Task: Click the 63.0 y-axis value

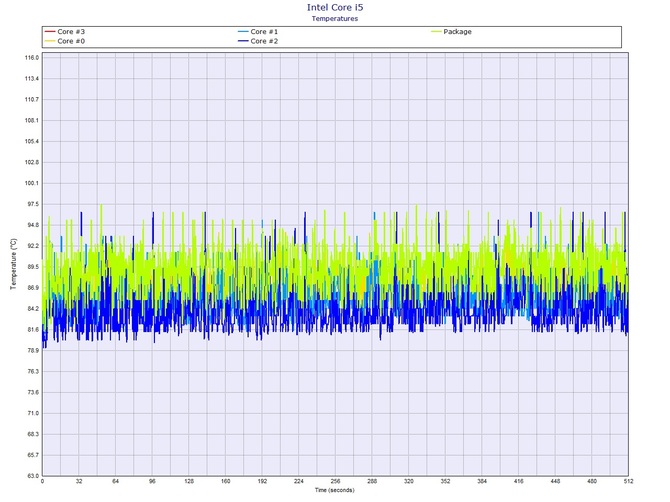Action: click(33, 476)
